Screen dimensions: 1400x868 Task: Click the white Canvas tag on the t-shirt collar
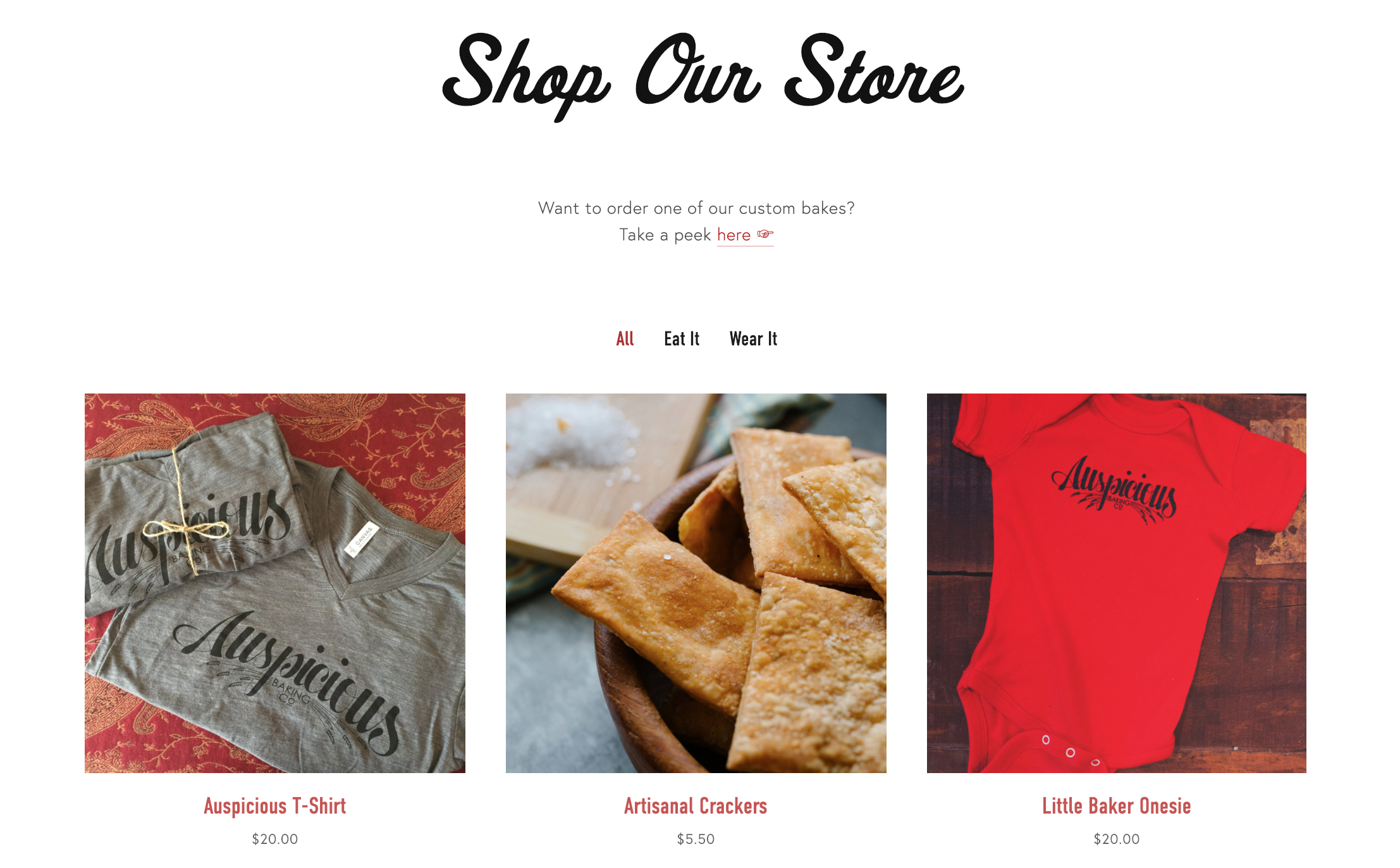[x=360, y=540]
